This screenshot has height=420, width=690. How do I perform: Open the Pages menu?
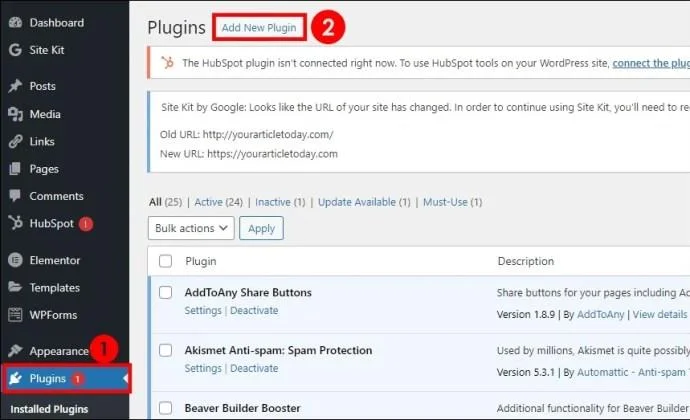click(44, 169)
